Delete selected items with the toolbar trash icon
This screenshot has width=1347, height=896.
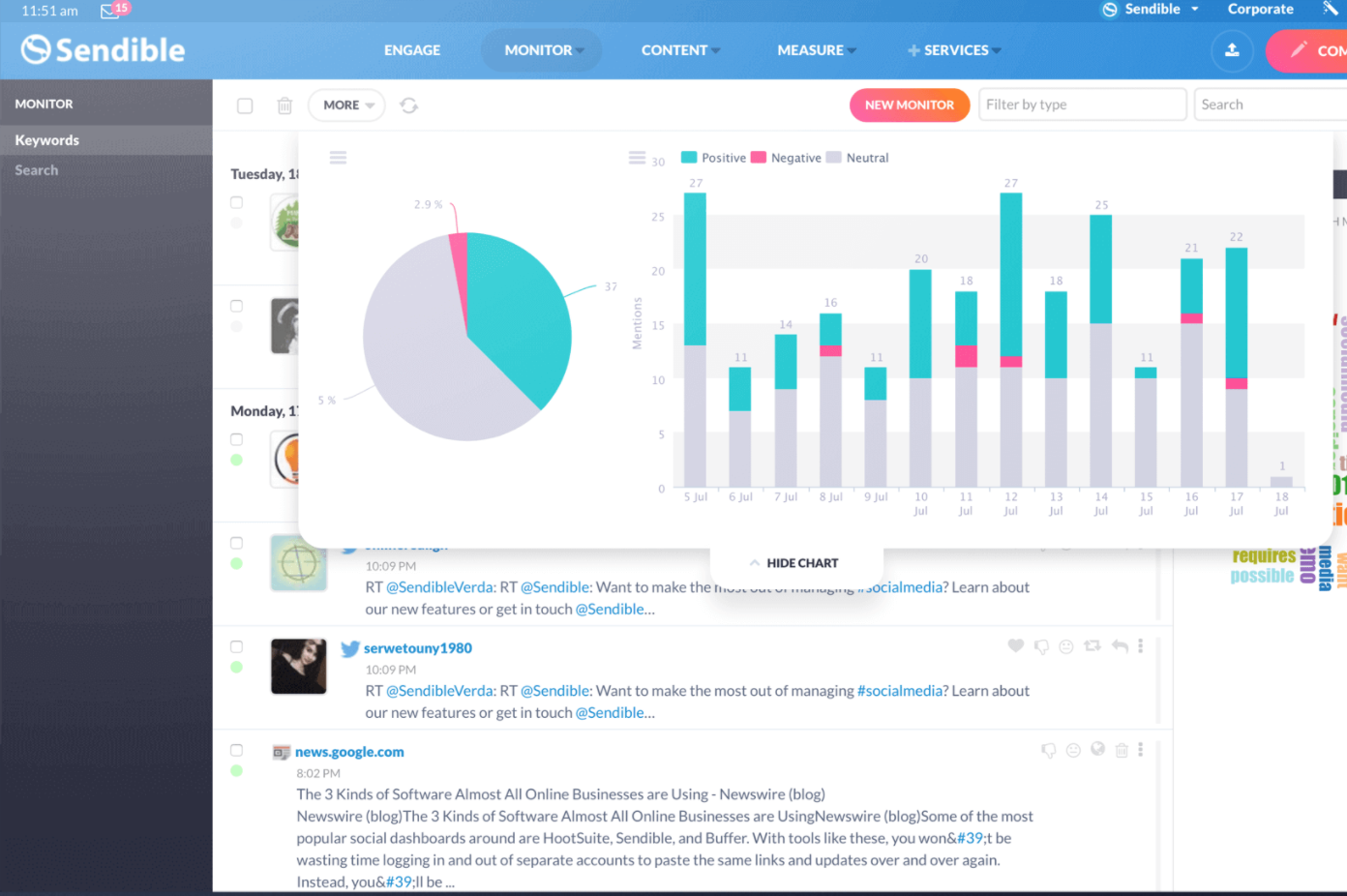[x=284, y=105]
